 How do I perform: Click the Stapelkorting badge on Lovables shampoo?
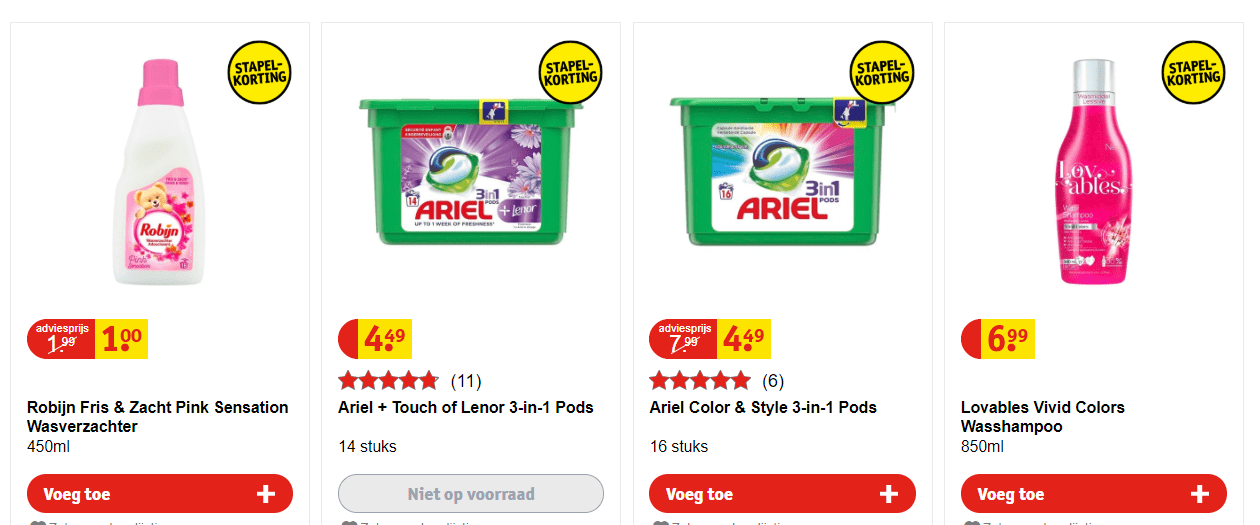click(x=1194, y=73)
